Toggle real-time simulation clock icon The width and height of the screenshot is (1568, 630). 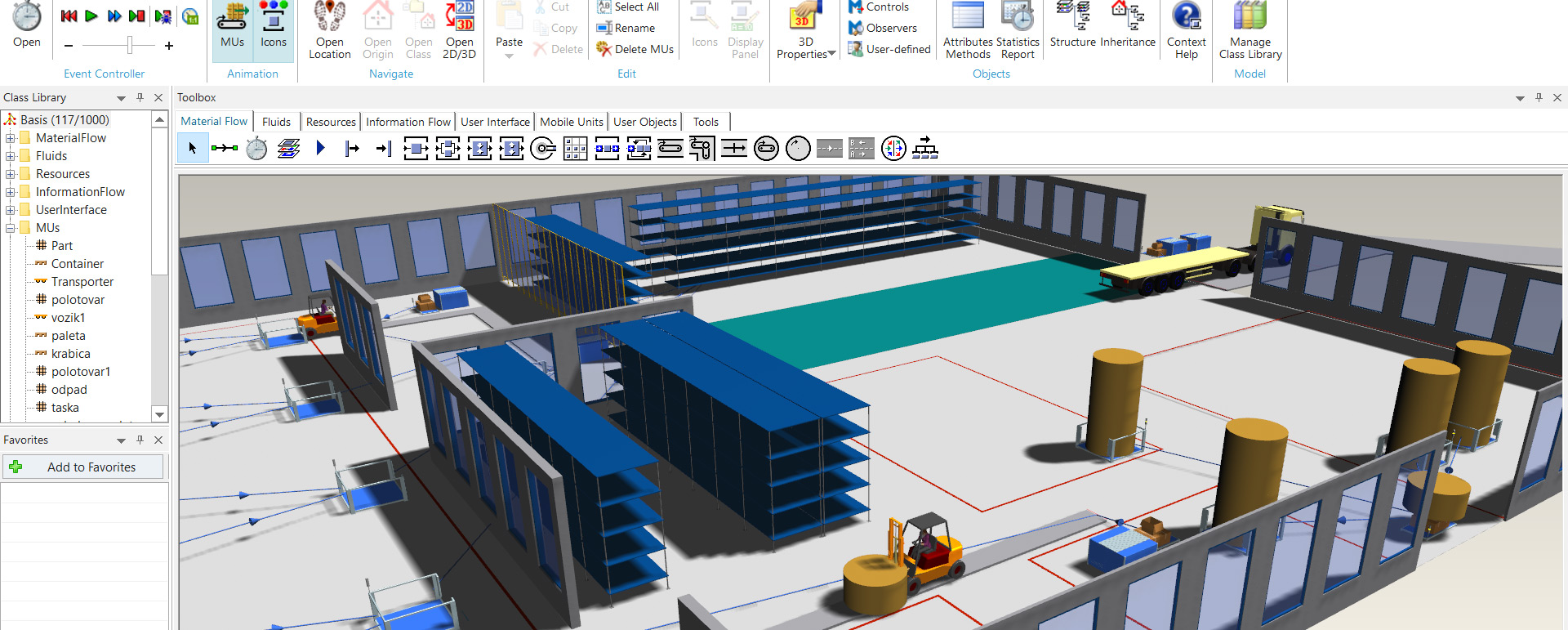[x=190, y=16]
